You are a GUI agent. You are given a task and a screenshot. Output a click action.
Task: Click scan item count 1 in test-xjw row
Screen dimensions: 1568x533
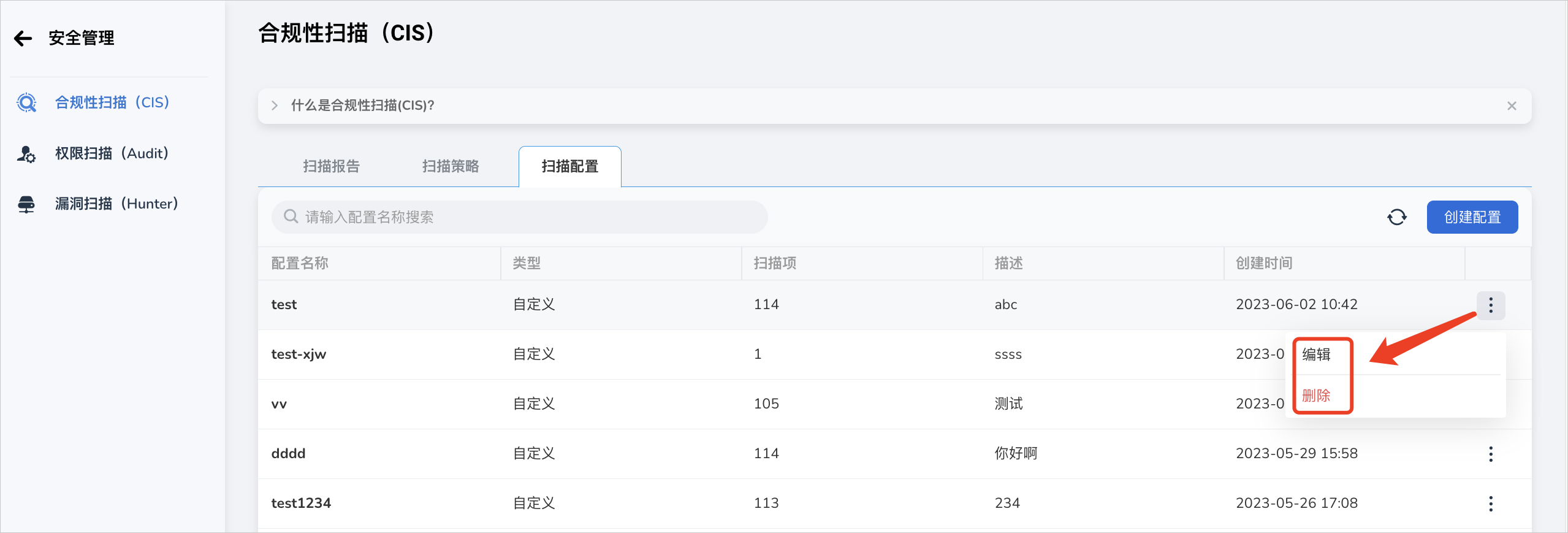point(758,355)
